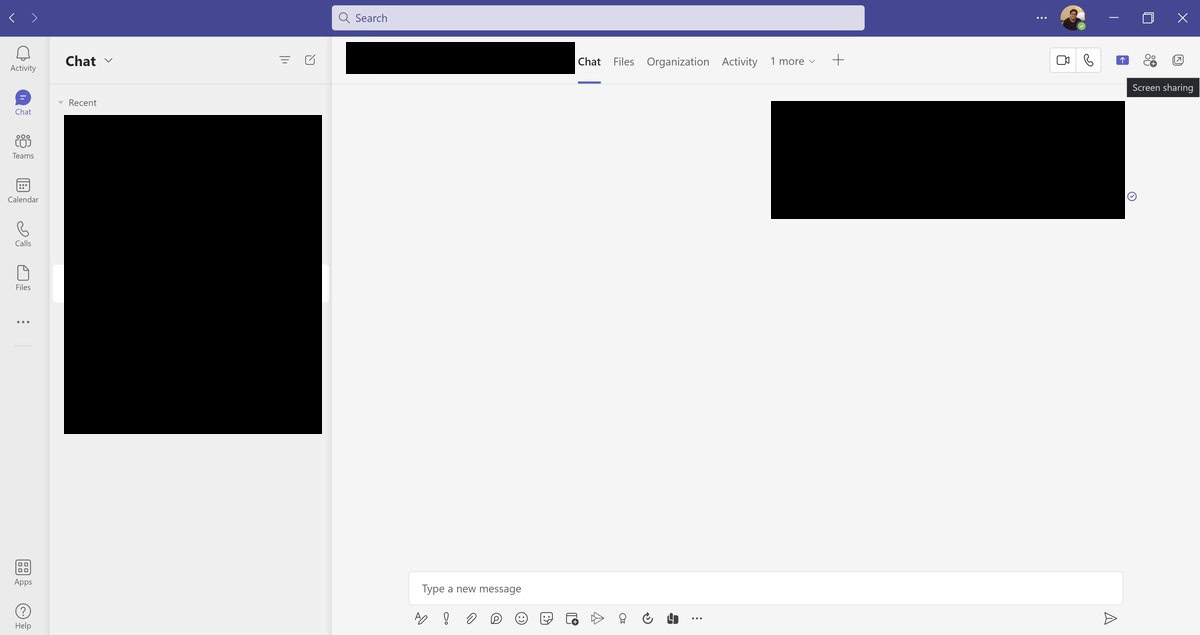
Task: Share your screen
Action: [x=1122, y=60]
